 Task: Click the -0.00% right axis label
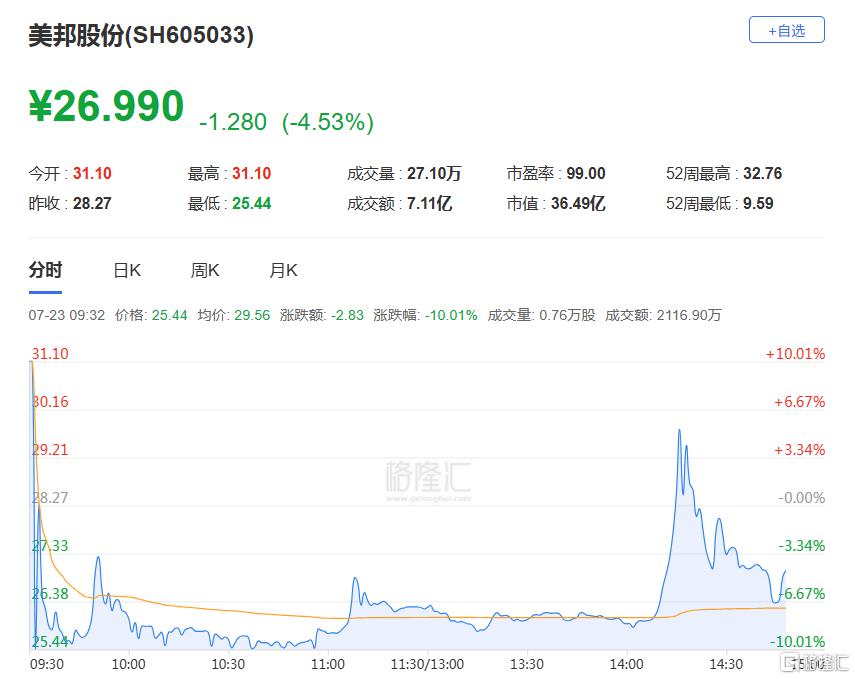point(802,497)
